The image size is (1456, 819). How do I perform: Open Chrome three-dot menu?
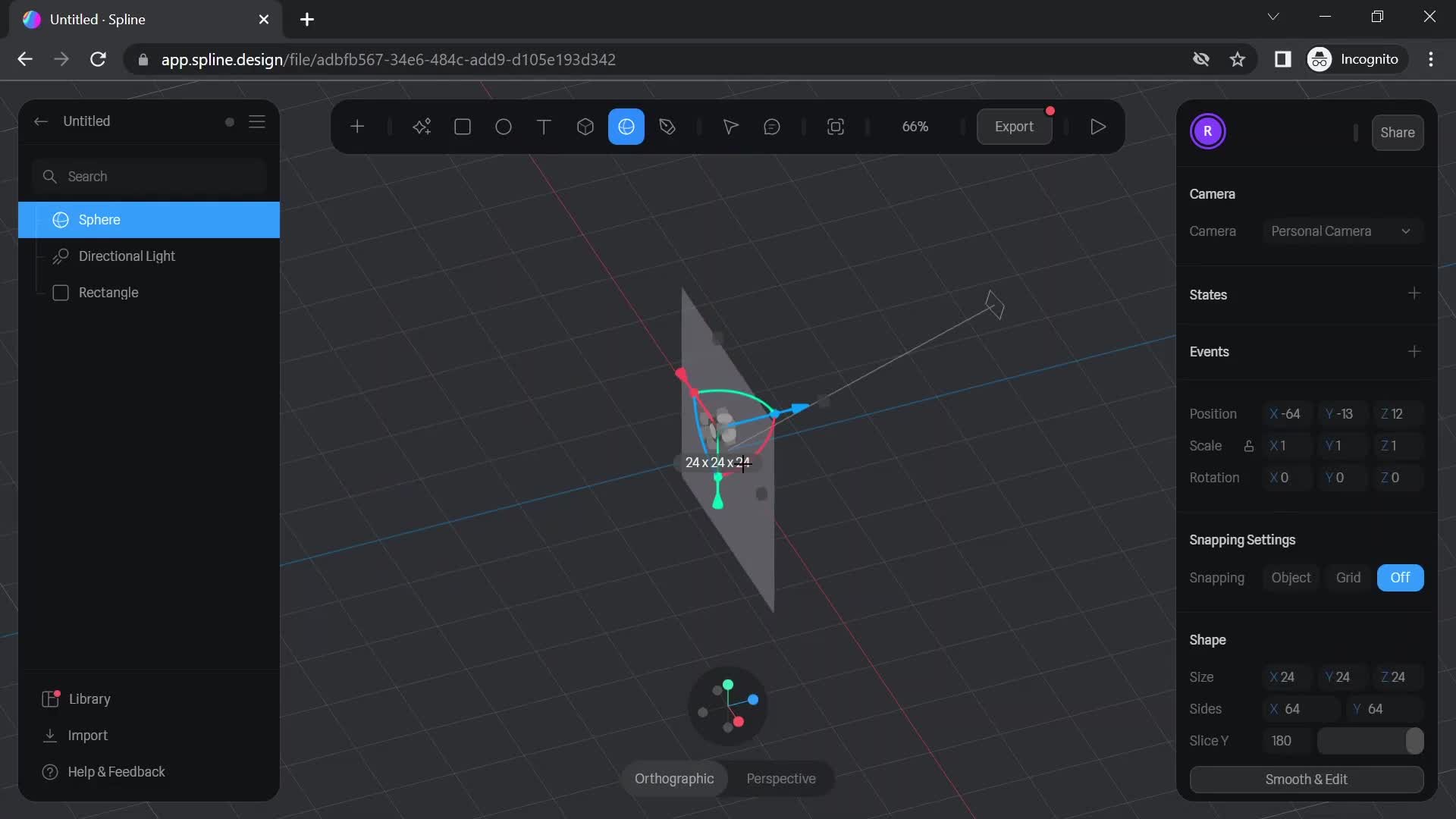(1431, 59)
